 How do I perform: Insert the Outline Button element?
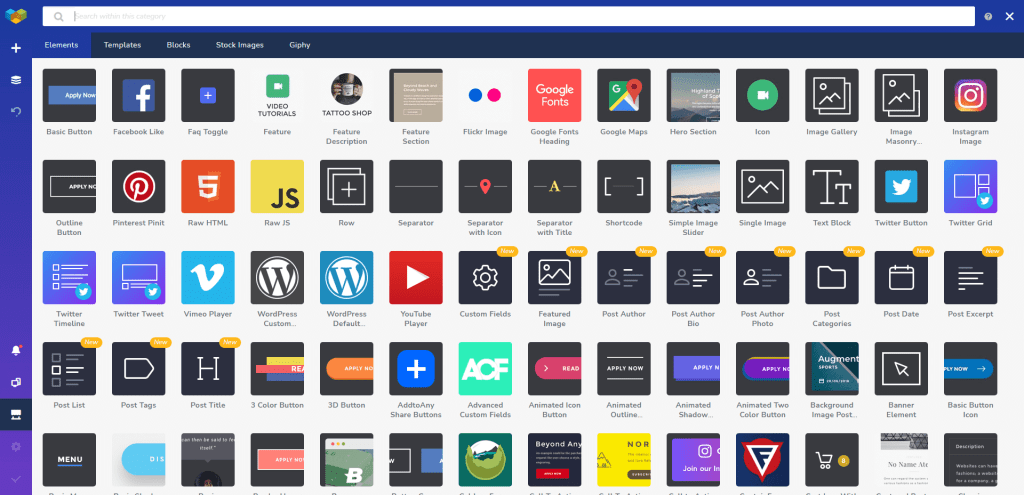coord(69,187)
